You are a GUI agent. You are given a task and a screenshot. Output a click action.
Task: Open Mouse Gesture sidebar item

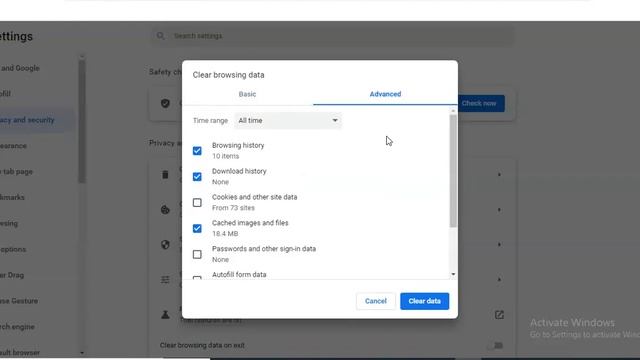point(19,301)
